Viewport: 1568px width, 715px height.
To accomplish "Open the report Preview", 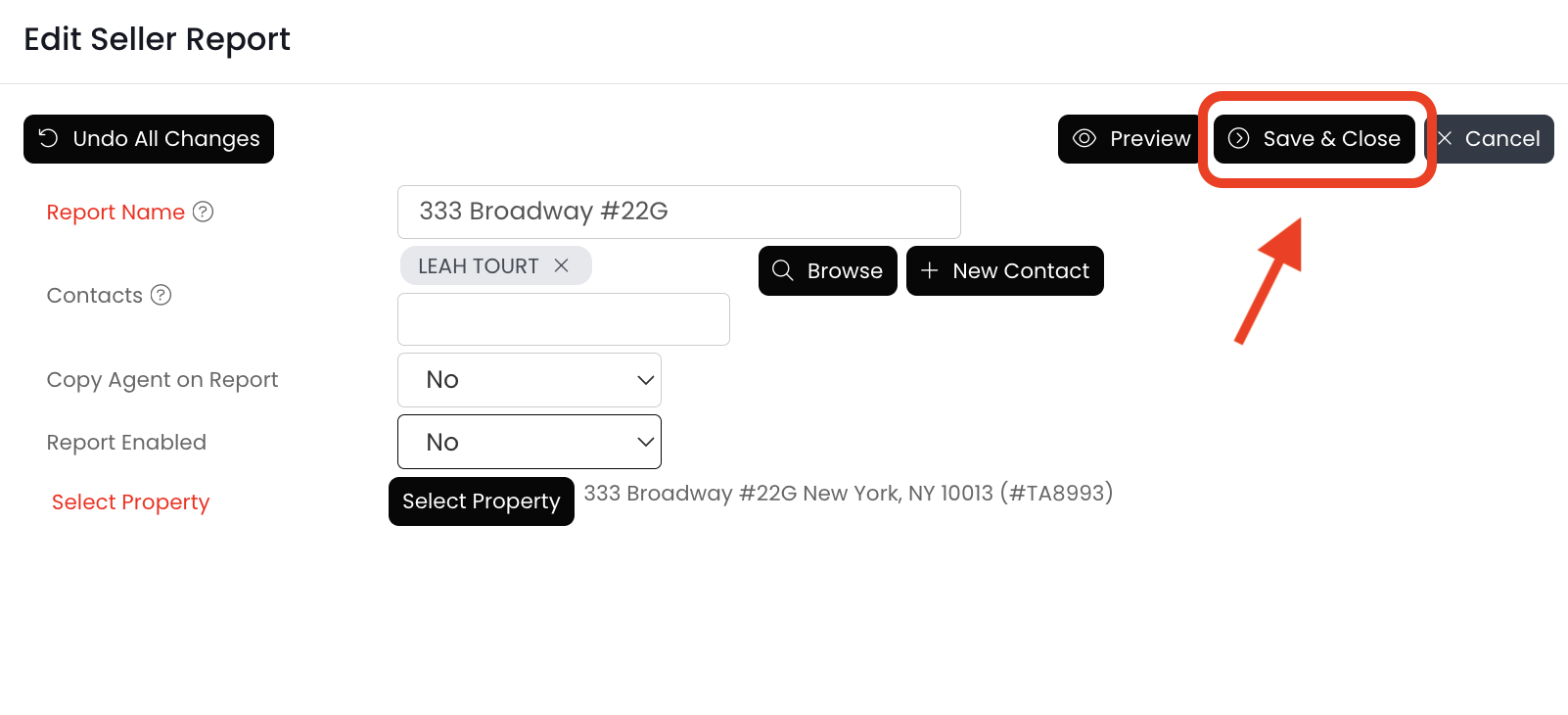I will (x=1130, y=139).
